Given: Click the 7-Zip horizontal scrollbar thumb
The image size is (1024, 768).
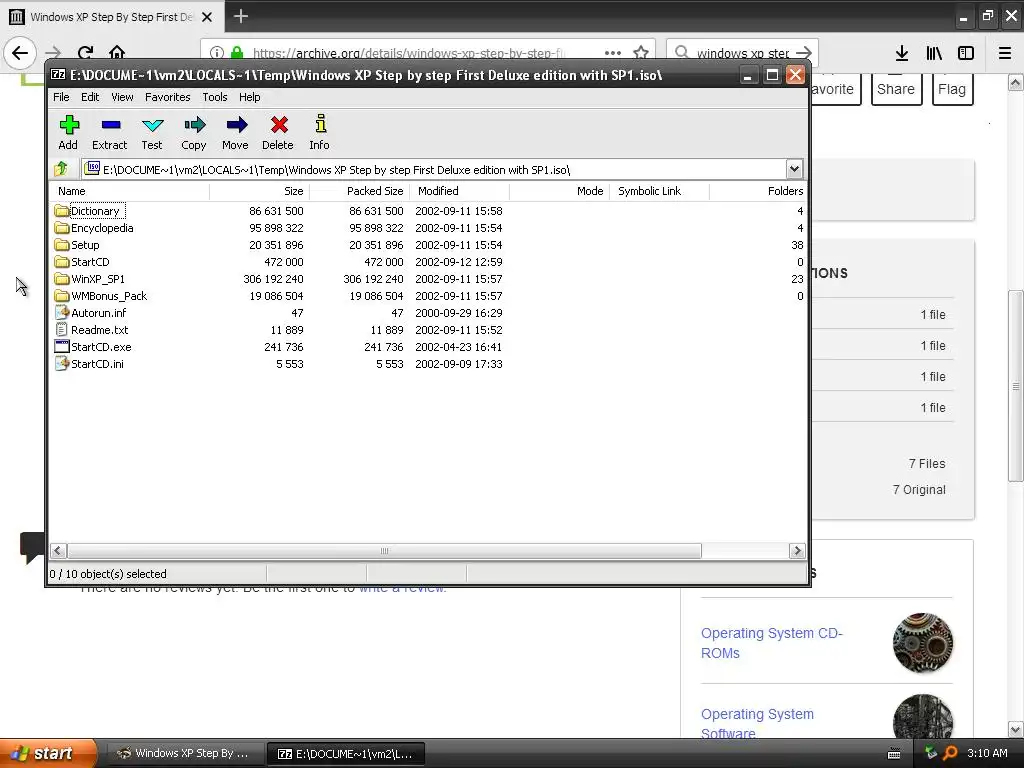Looking at the screenshot, I should [384, 551].
